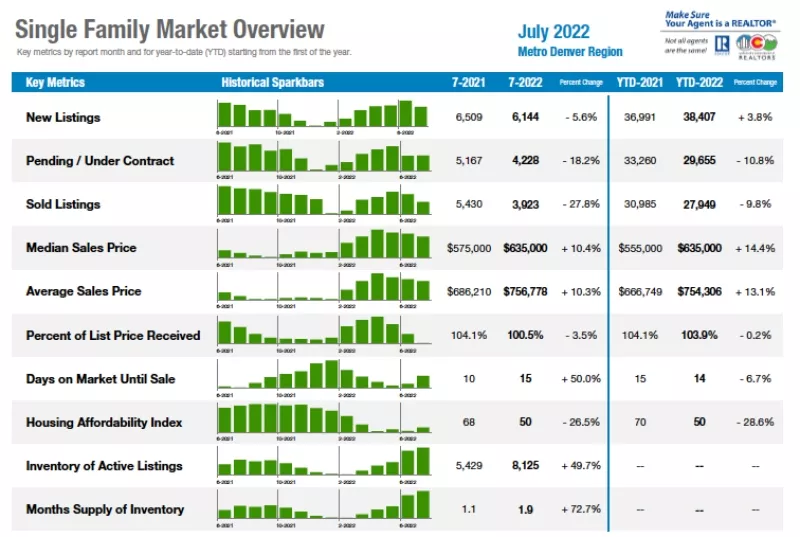Click the Percent of List Price Received label
Viewport: 800px width, 537px height.
(x=113, y=335)
